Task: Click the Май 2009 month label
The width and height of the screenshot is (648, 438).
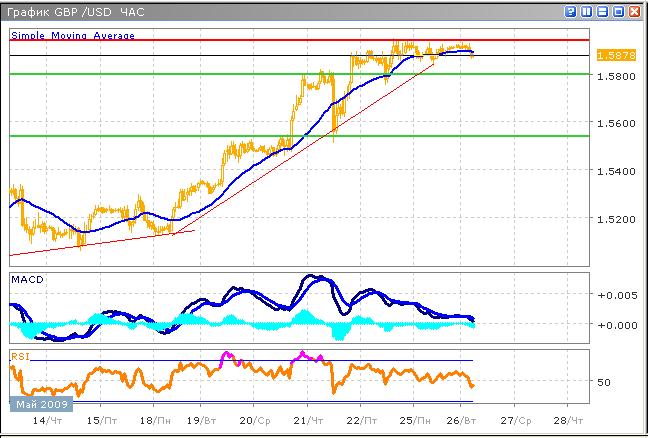Action: tap(38, 404)
